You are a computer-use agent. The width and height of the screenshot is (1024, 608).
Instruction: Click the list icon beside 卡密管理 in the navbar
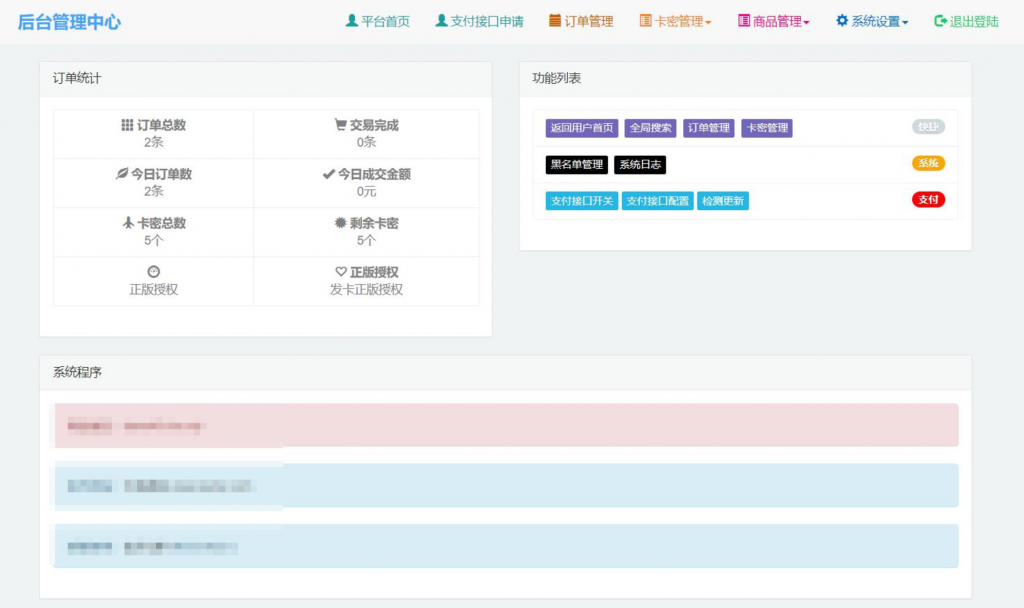click(x=645, y=20)
